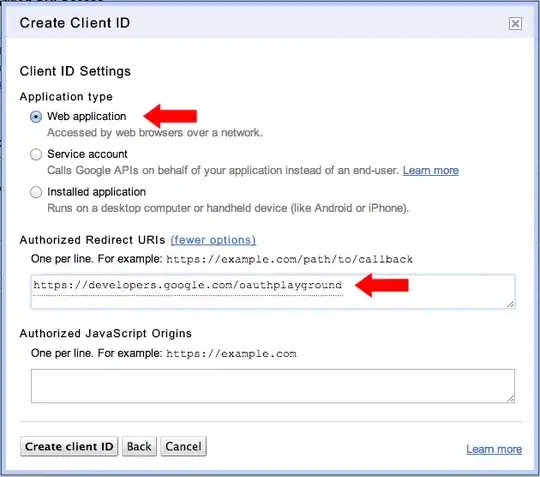The image size is (540, 477).
Task: Close the Create Client ID dialog
Action: [515, 24]
